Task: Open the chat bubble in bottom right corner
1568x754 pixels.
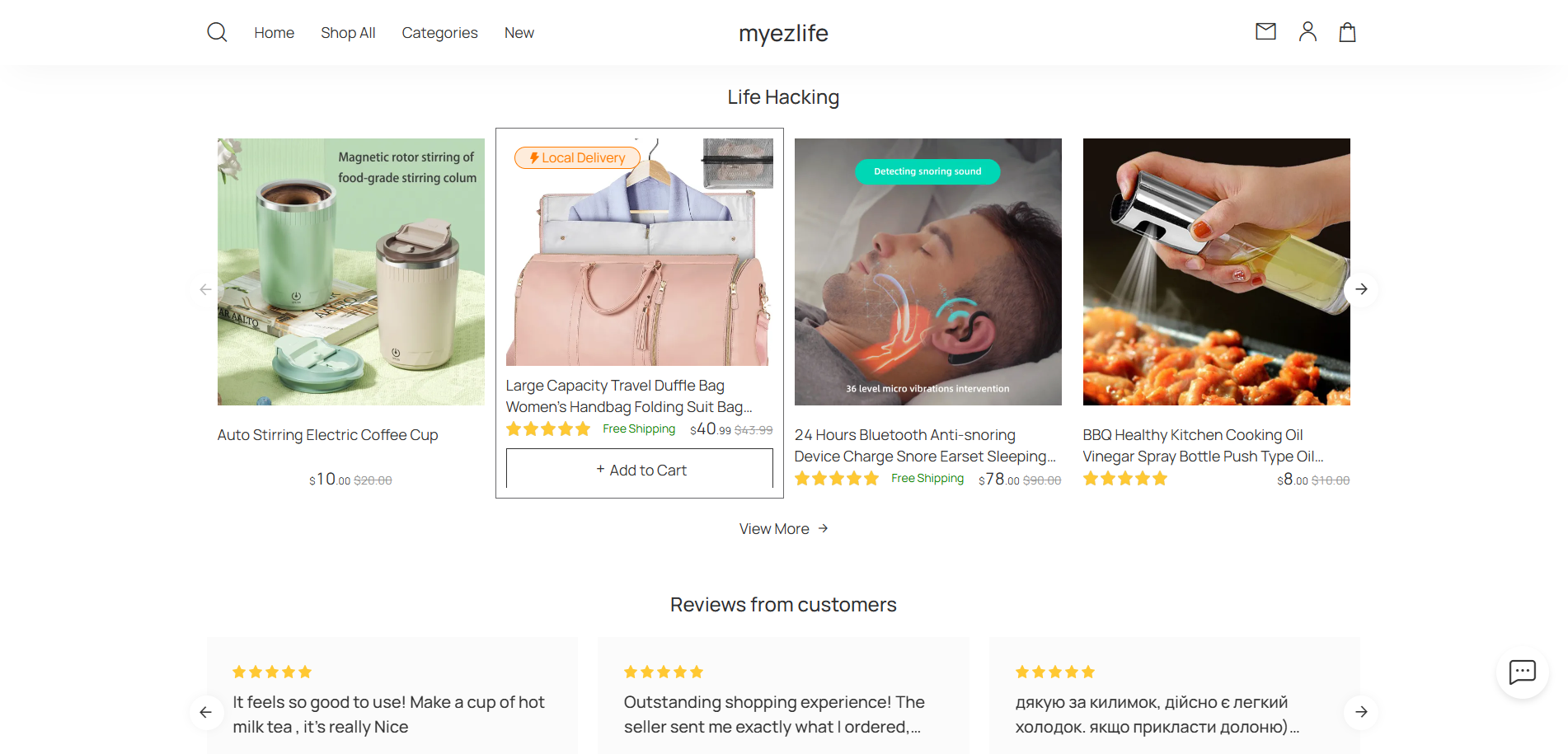Action: tap(1521, 672)
